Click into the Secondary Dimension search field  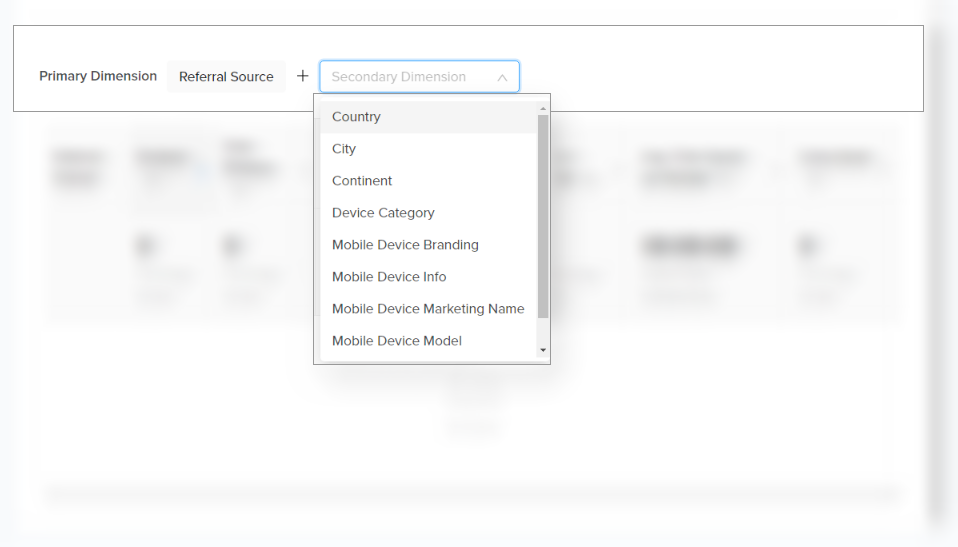point(405,77)
